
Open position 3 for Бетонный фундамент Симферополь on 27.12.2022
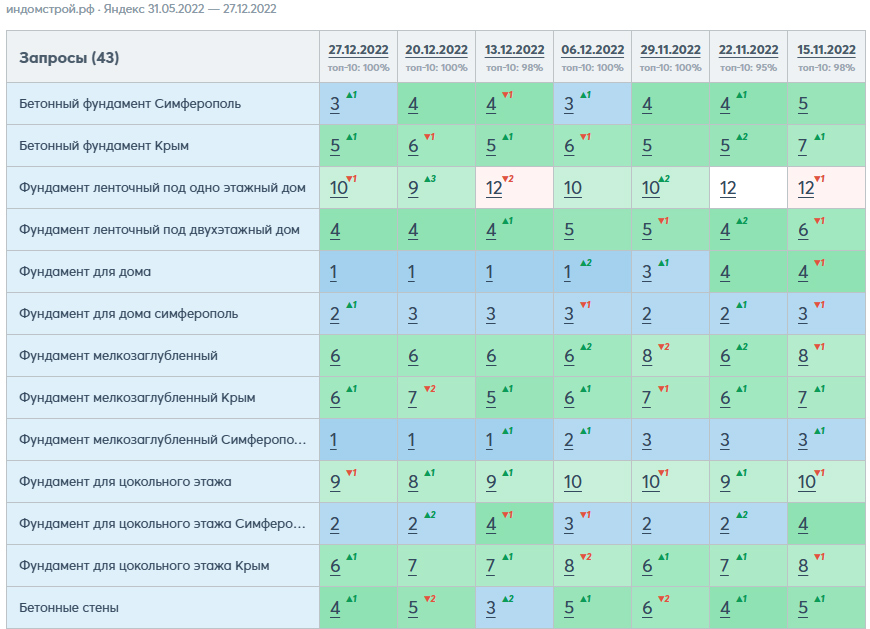point(335,104)
